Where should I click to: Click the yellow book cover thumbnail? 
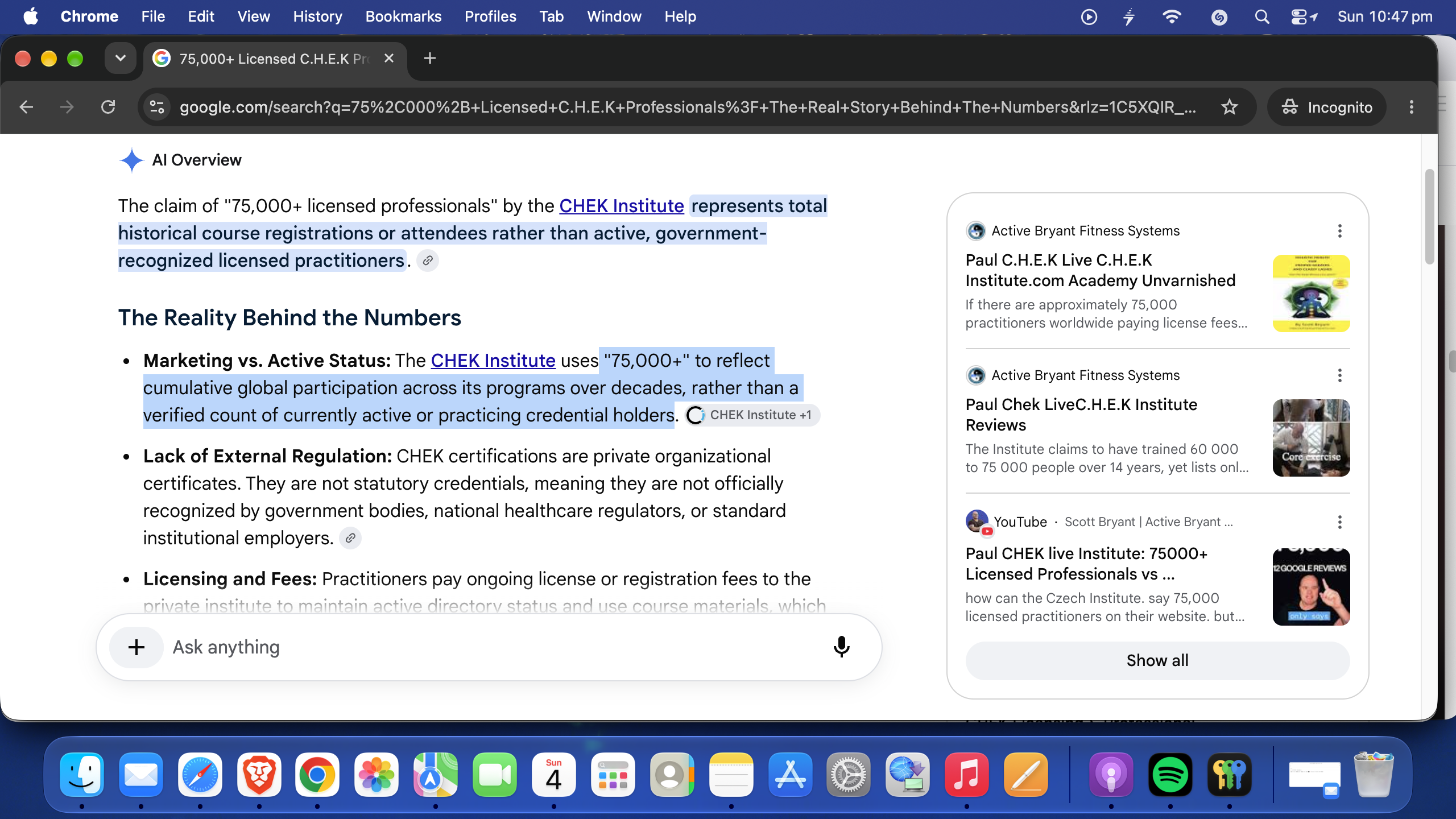tap(1311, 293)
